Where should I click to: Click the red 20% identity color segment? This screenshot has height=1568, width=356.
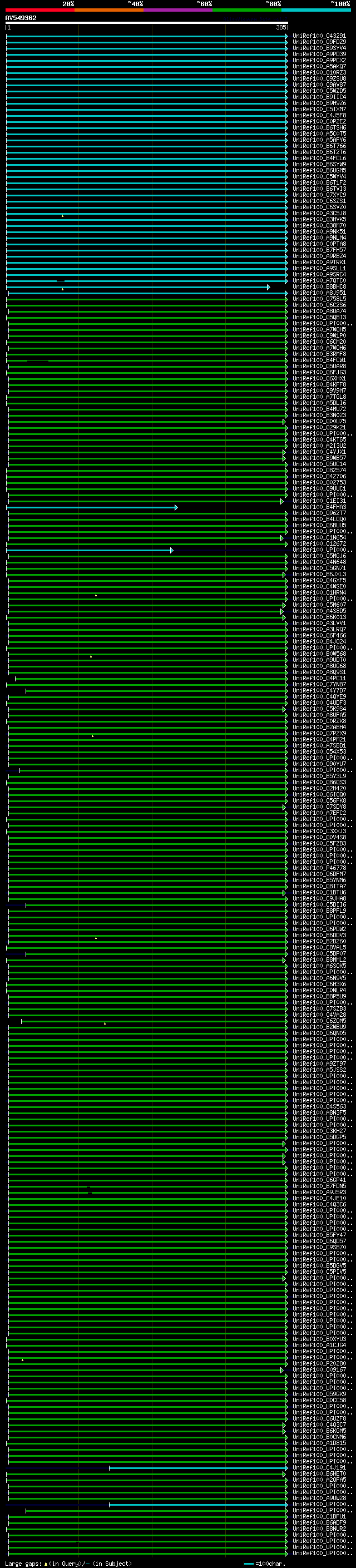click(x=40, y=10)
